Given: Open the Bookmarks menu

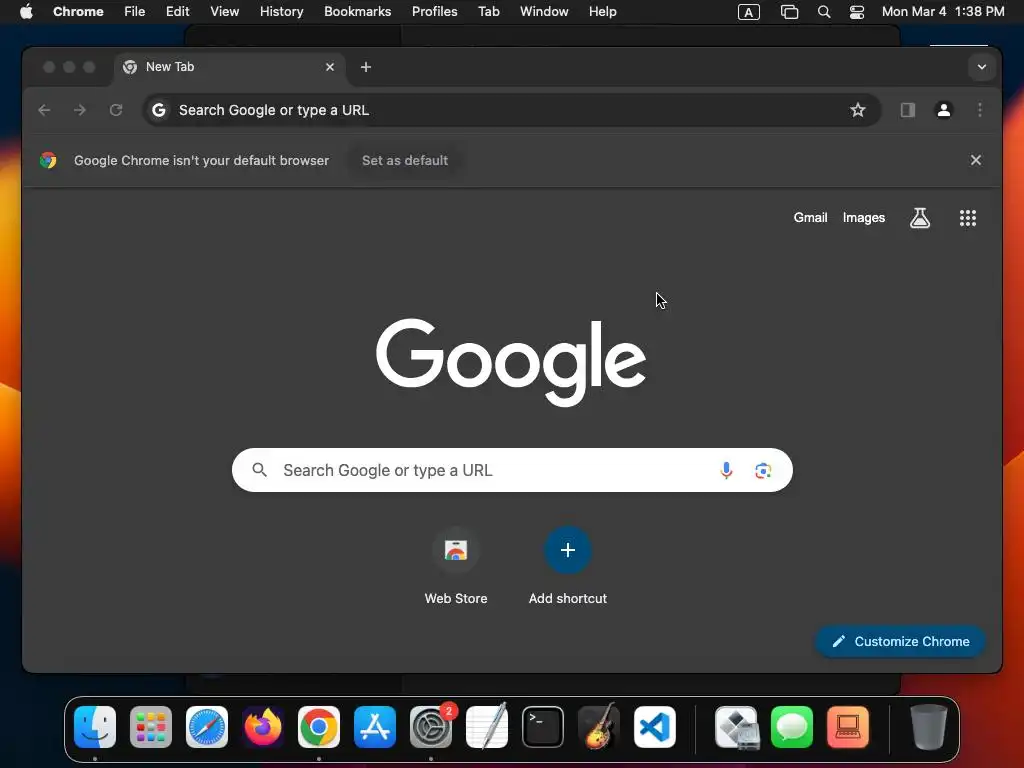Looking at the screenshot, I should pyautogui.click(x=358, y=12).
